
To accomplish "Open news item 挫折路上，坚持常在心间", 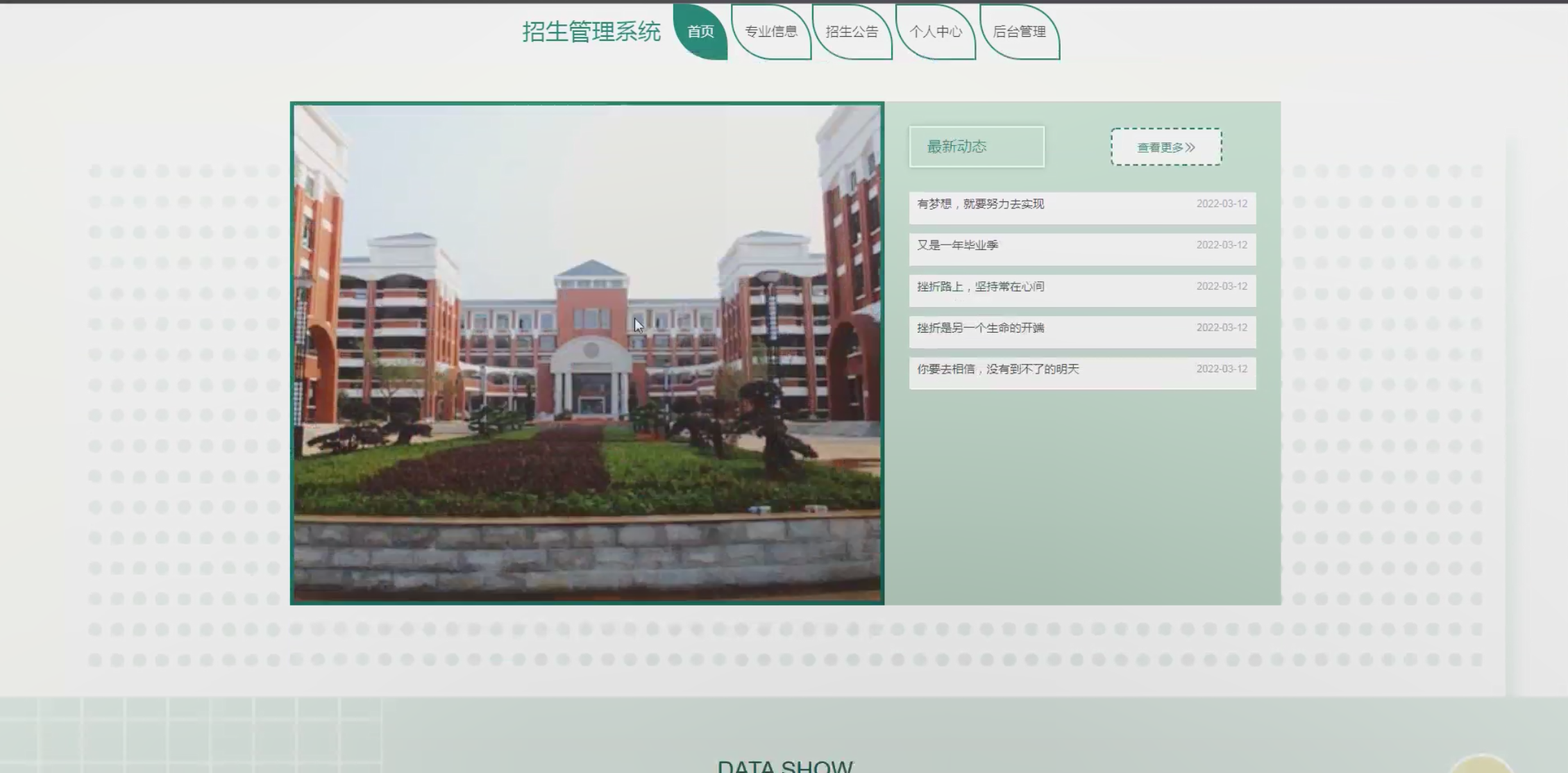I will [980, 287].
